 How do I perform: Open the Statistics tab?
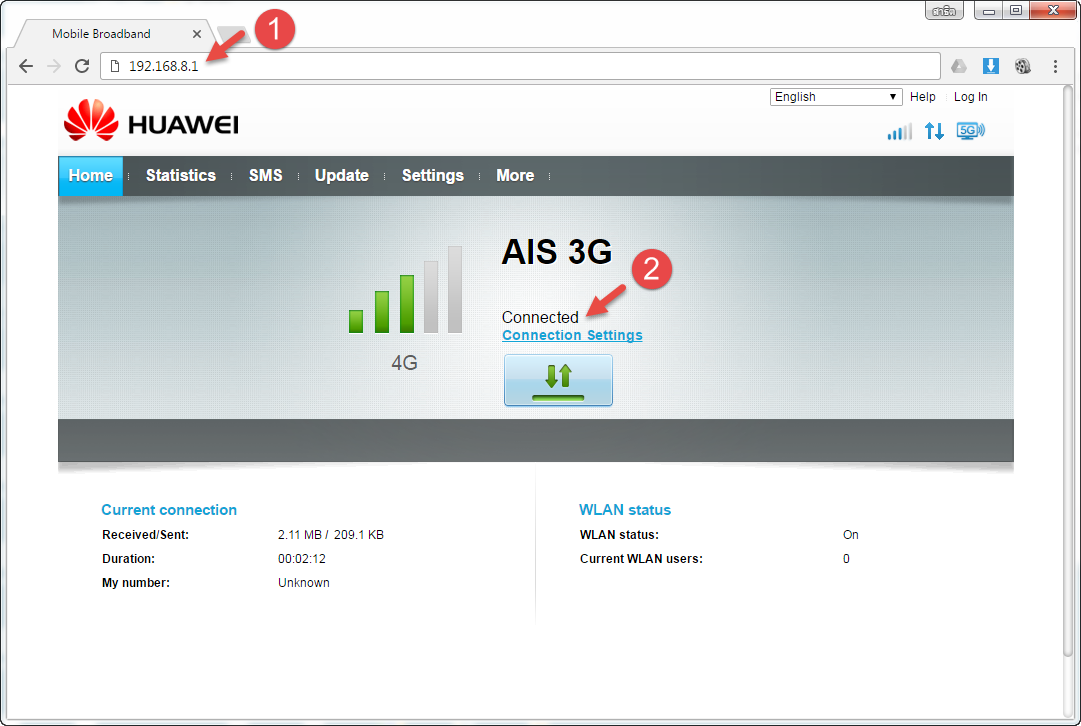tap(181, 176)
